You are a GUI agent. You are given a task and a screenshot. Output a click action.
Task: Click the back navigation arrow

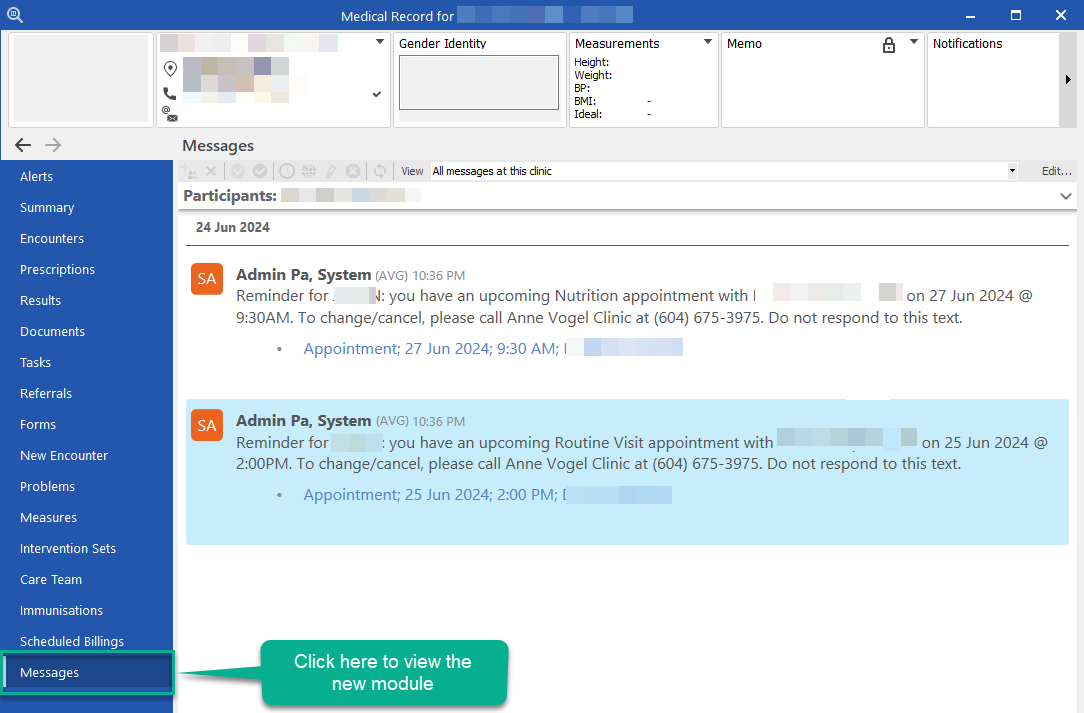click(x=23, y=146)
